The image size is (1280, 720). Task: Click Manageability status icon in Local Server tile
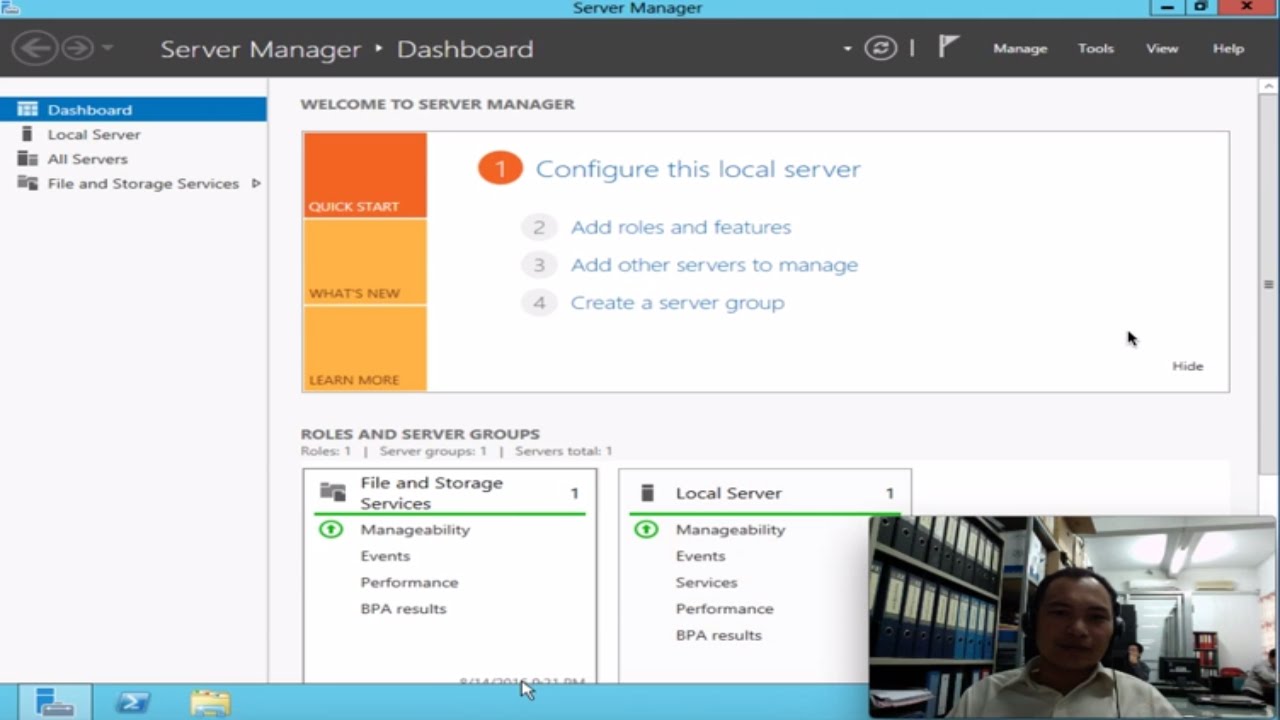(x=646, y=529)
